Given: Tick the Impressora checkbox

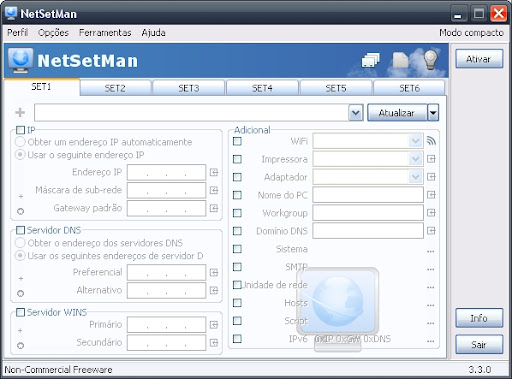Looking at the screenshot, I should coord(237,159).
